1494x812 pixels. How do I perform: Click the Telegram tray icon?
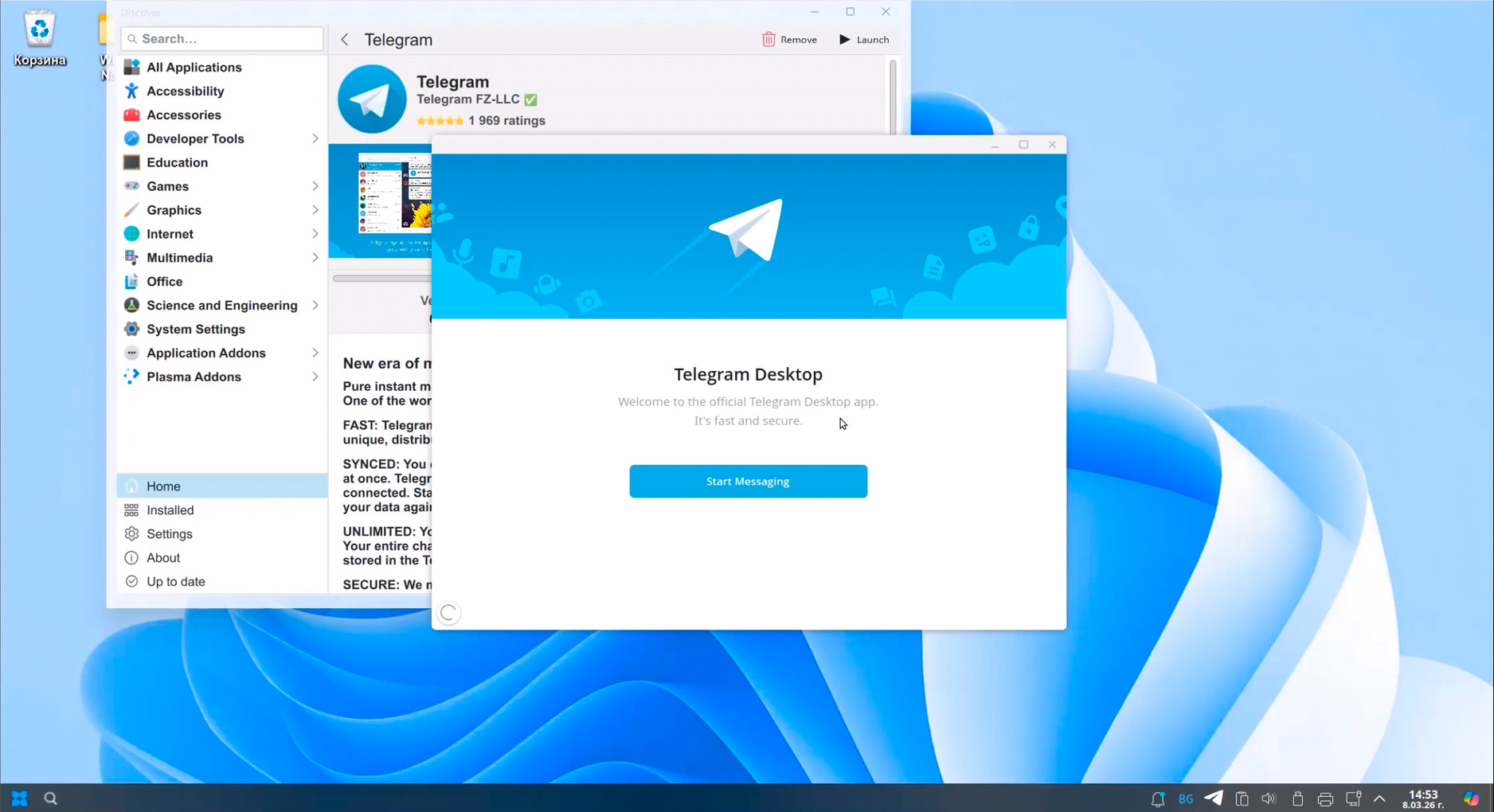pos(1213,798)
